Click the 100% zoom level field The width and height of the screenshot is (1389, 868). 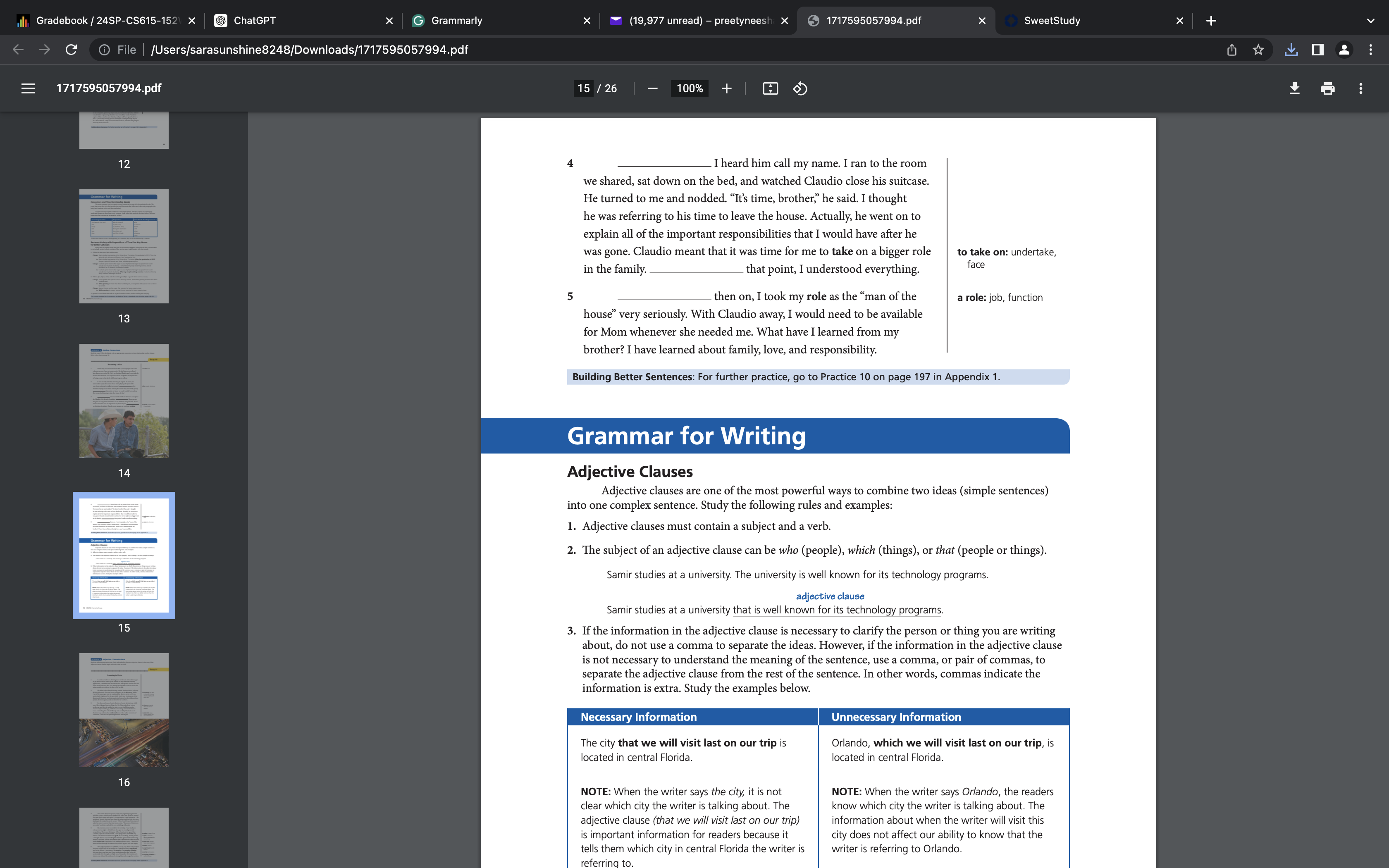(690, 88)
